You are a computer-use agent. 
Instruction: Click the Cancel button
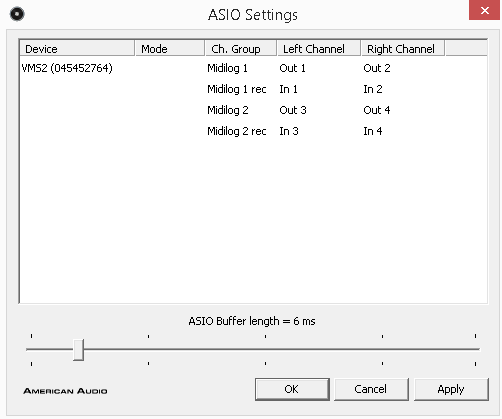click(371, 389)
